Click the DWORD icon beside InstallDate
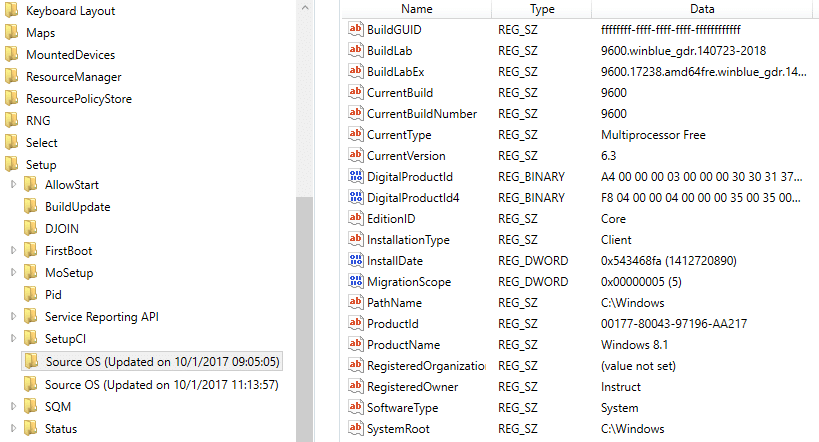 click(x=356, y=260)
